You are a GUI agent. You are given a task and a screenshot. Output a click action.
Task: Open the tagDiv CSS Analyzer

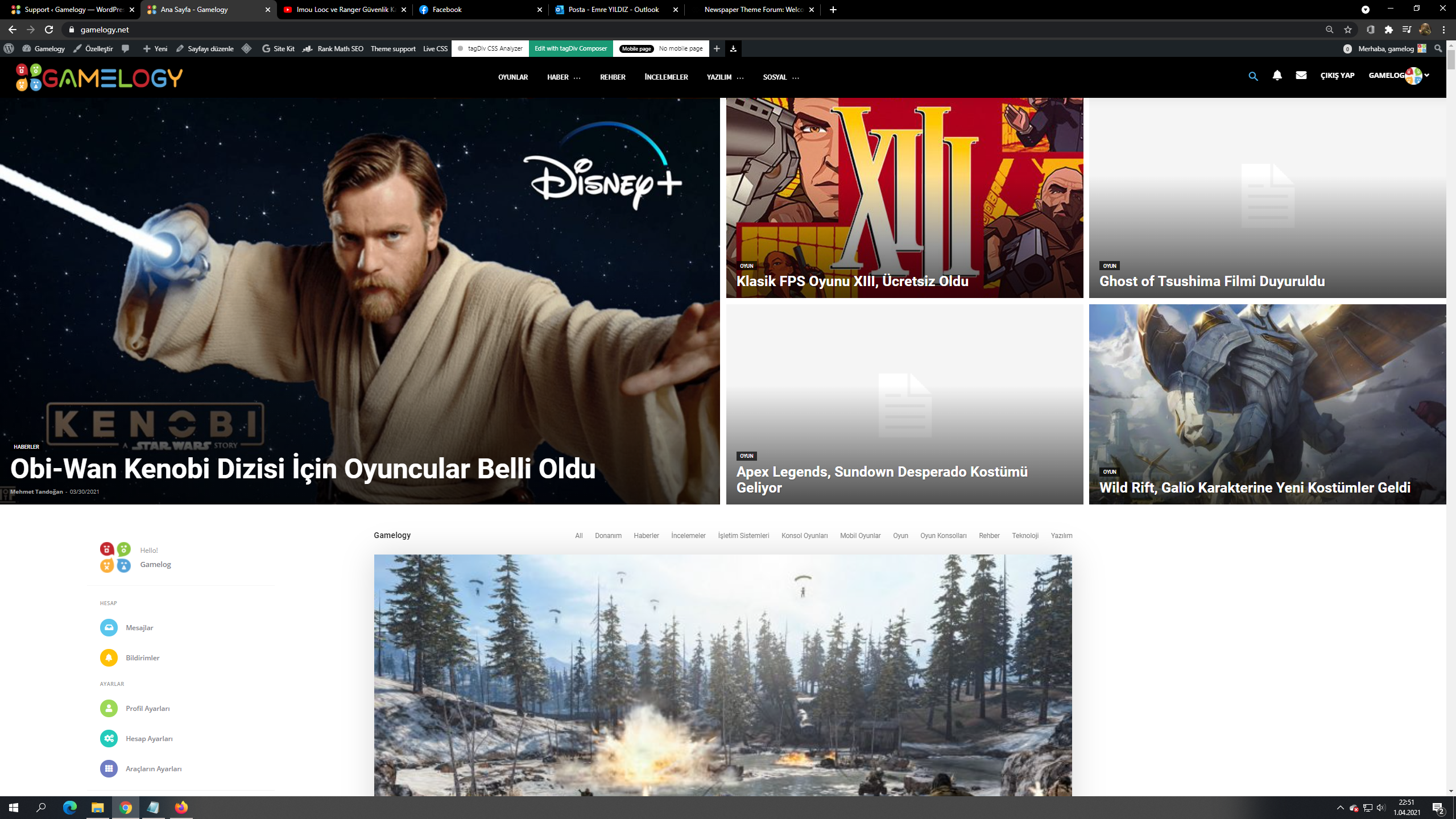[x=490, y=49]
